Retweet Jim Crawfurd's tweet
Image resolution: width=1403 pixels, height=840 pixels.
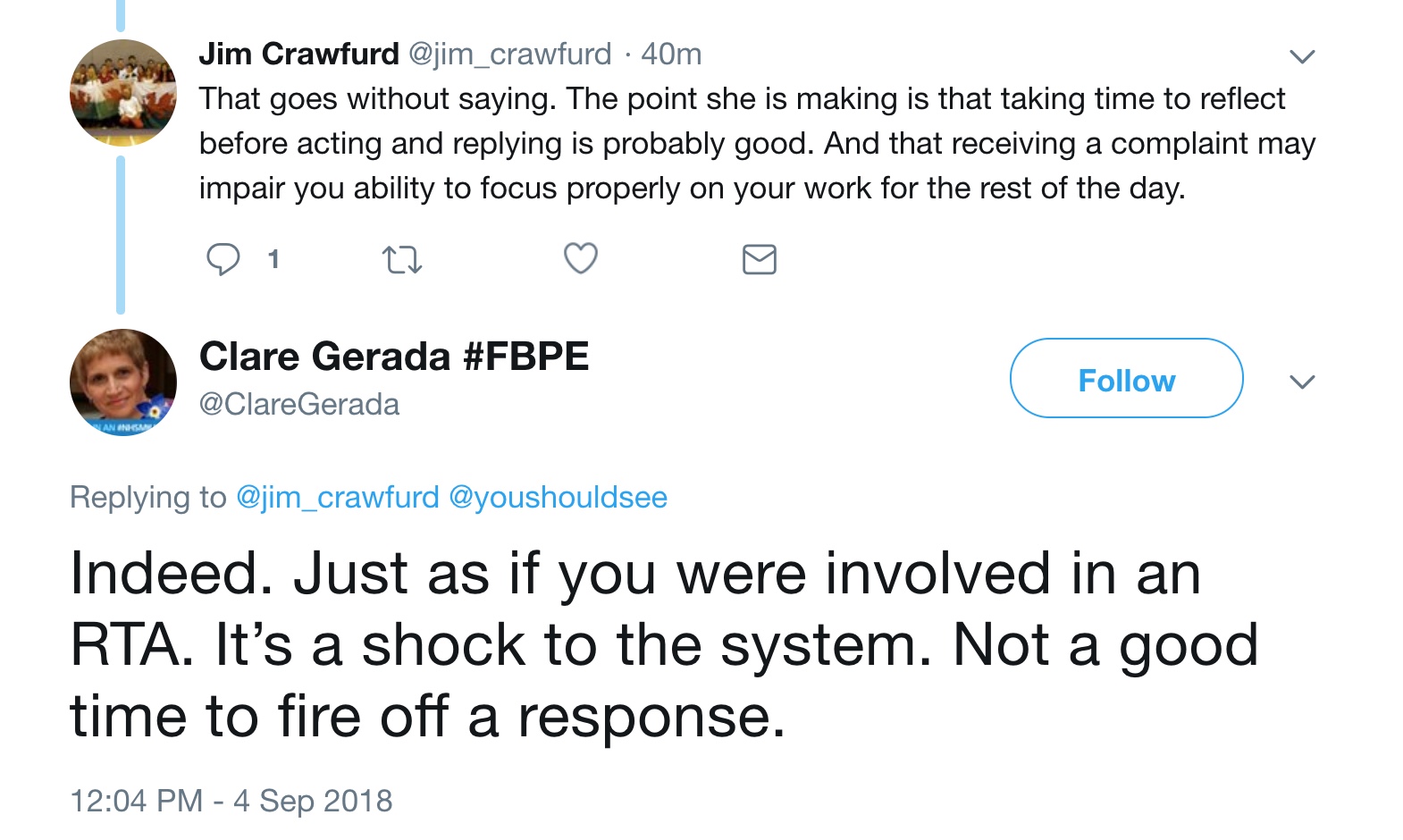[x=401, y=260]
